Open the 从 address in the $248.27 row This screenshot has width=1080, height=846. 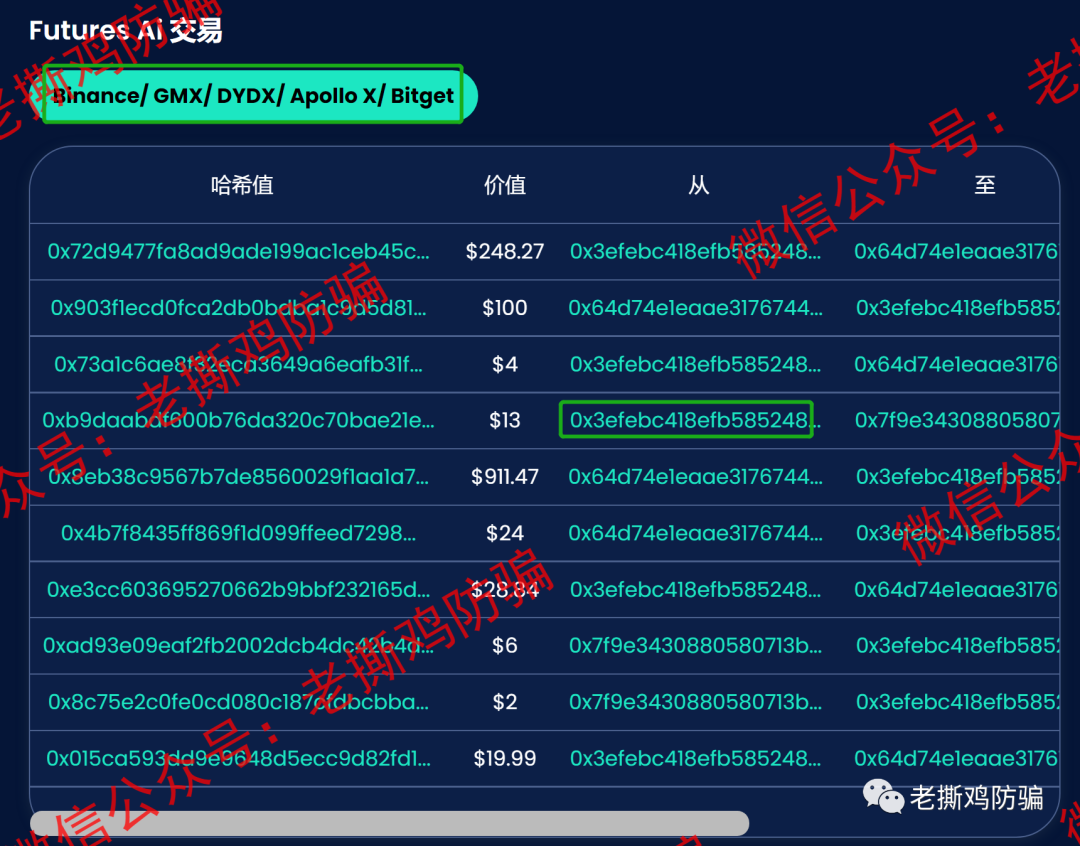click(696, 251)
